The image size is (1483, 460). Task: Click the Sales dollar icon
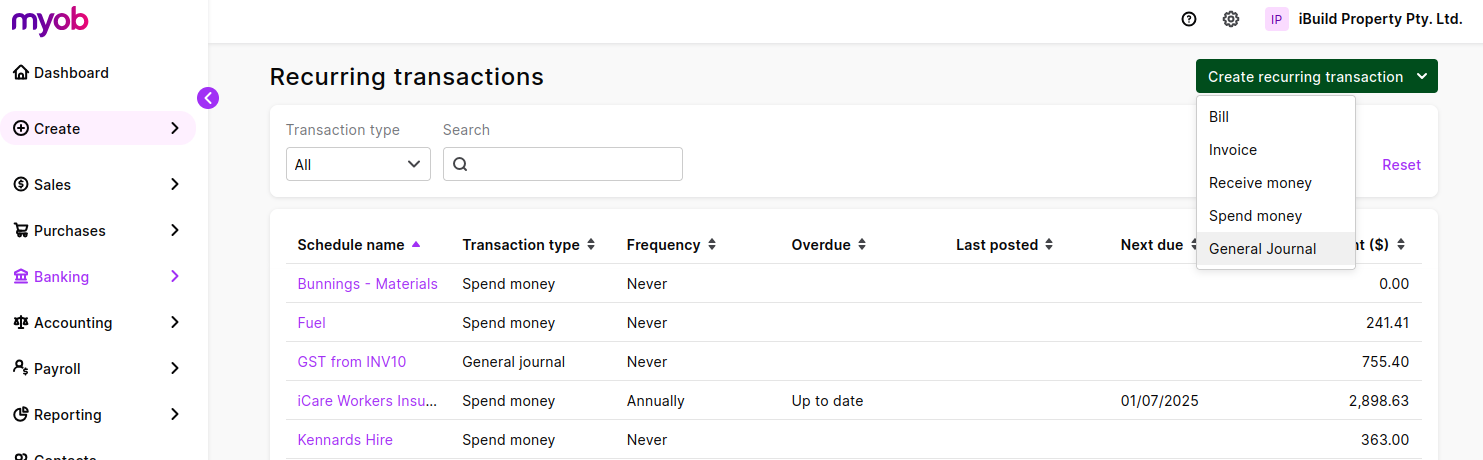21,185
